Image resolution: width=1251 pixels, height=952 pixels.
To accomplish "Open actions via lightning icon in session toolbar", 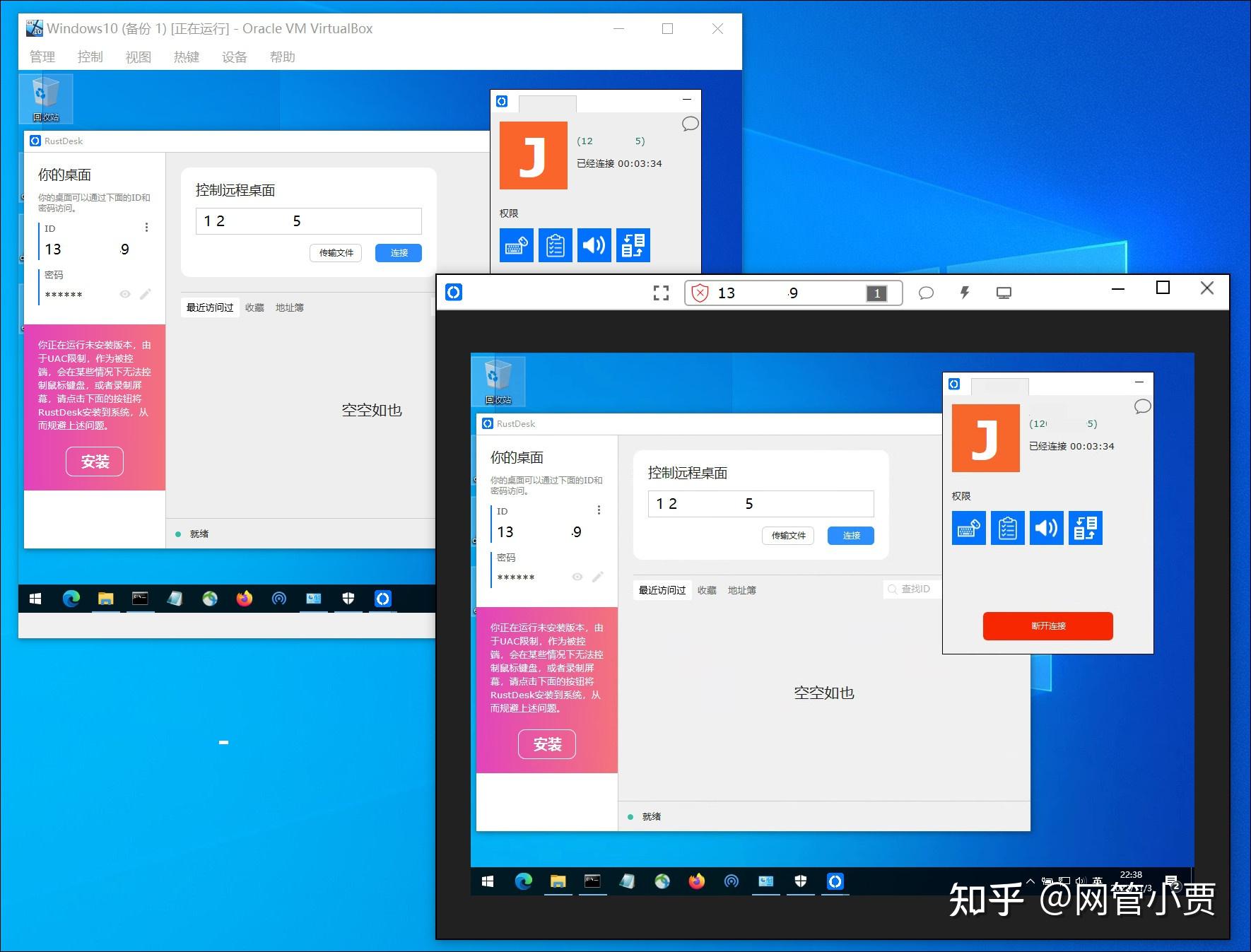I will [965, 293].
